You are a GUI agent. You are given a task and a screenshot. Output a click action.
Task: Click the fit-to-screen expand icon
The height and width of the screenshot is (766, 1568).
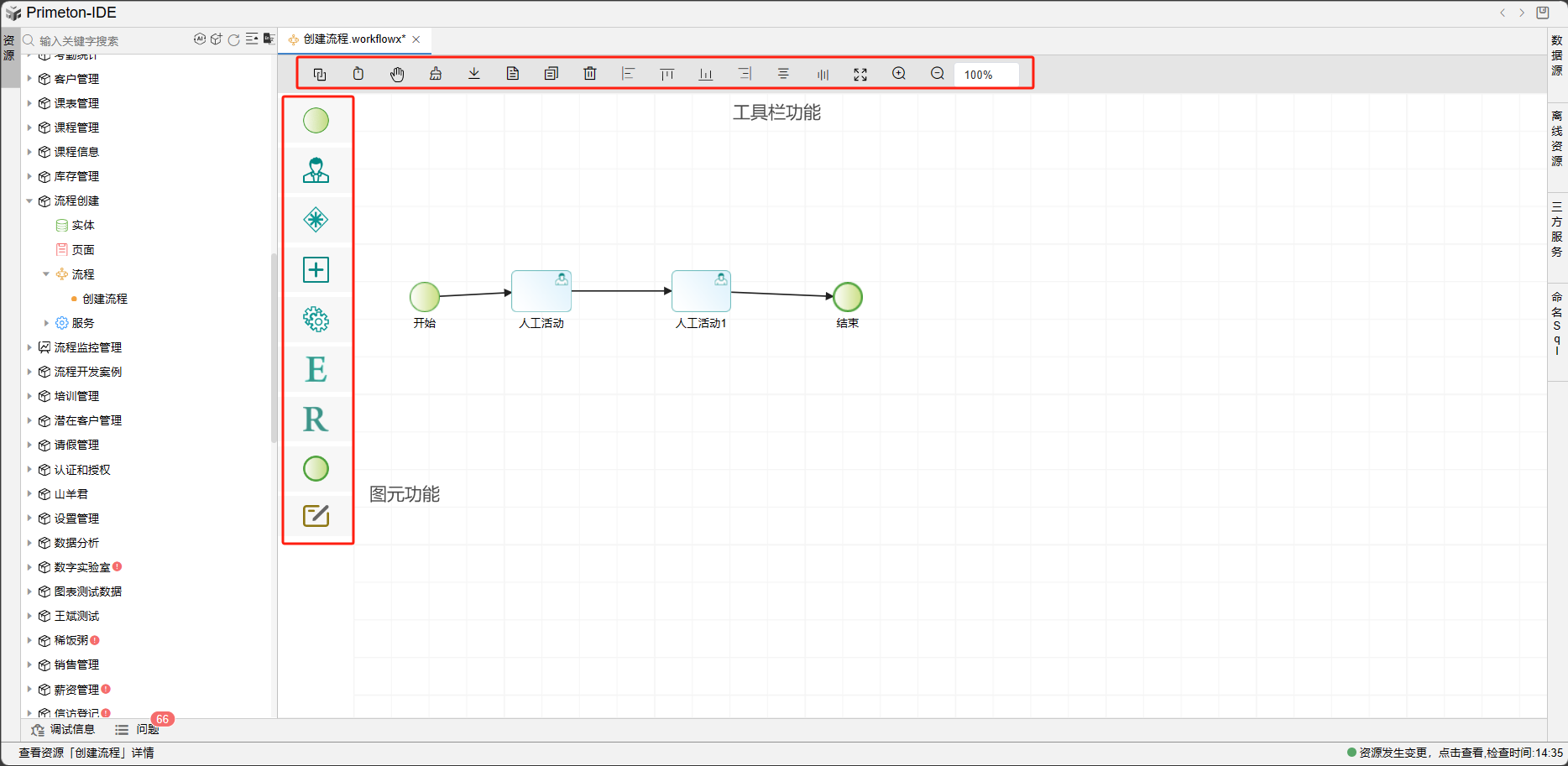860,74
